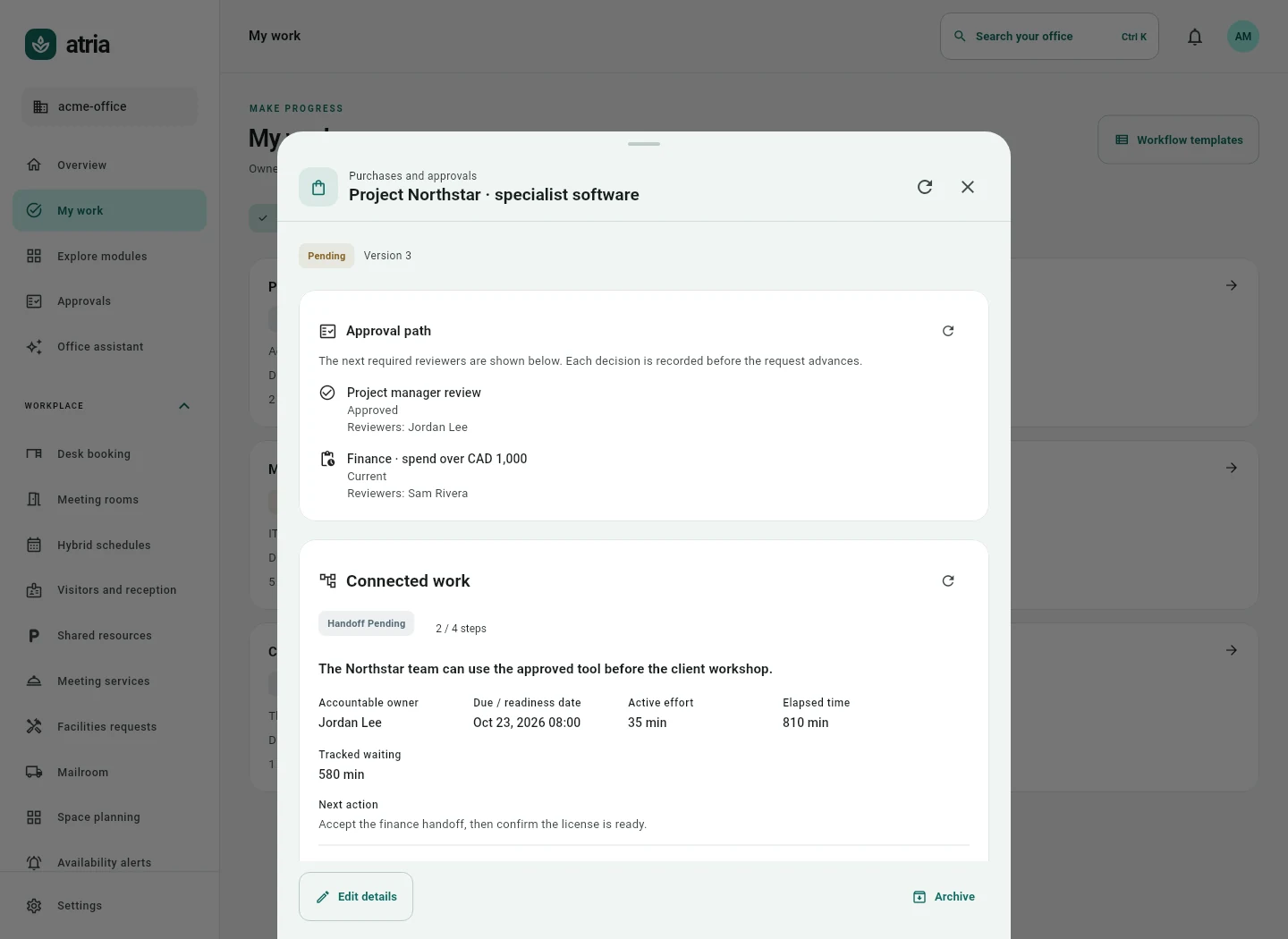Click the Version 3 label
1288x939 pixels.
point(387,256)
